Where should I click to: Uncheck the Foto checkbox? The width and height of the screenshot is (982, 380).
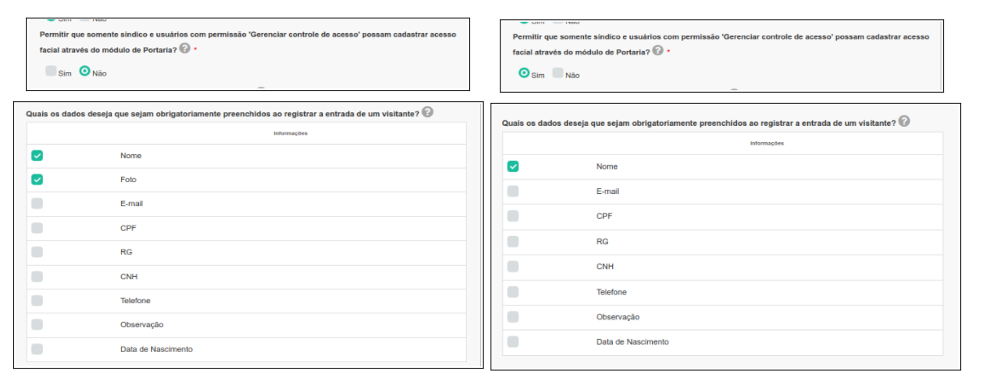[x=37, y=180]
